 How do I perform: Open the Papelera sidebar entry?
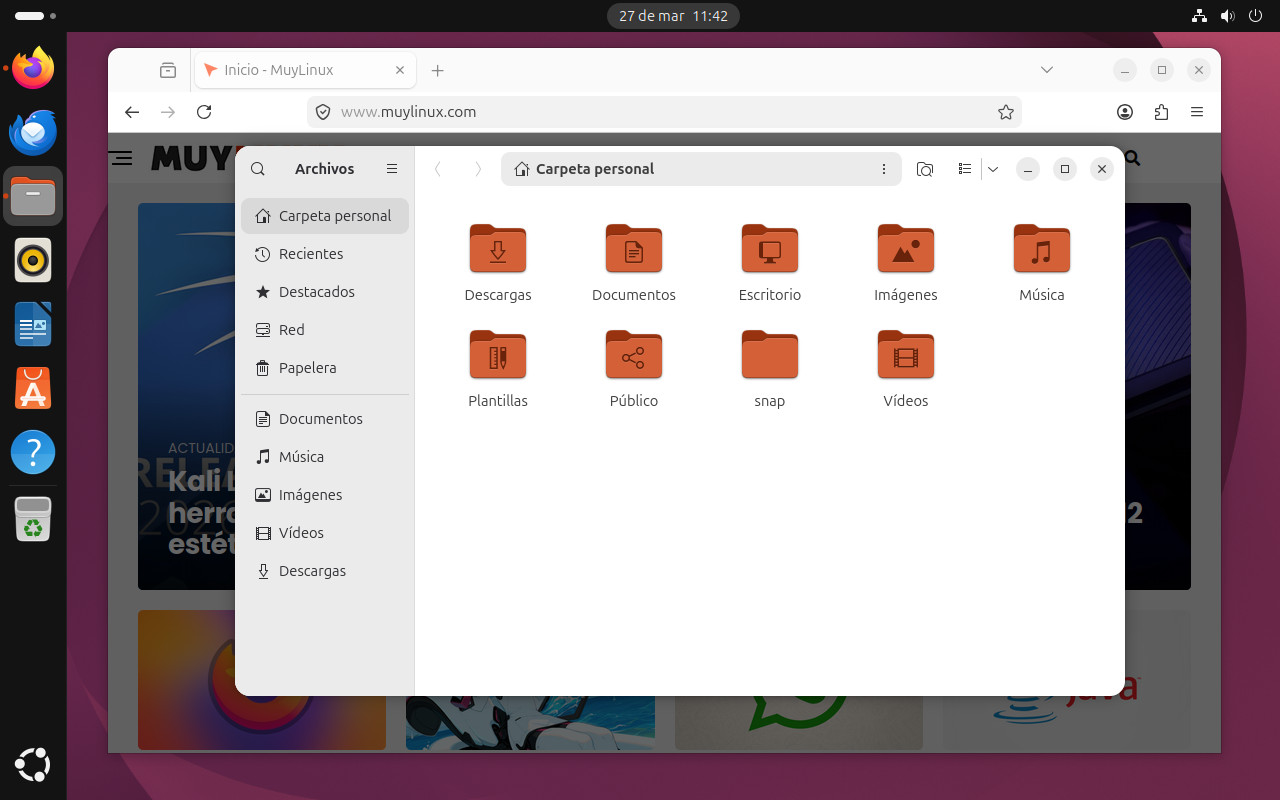(x=306, y=368)
